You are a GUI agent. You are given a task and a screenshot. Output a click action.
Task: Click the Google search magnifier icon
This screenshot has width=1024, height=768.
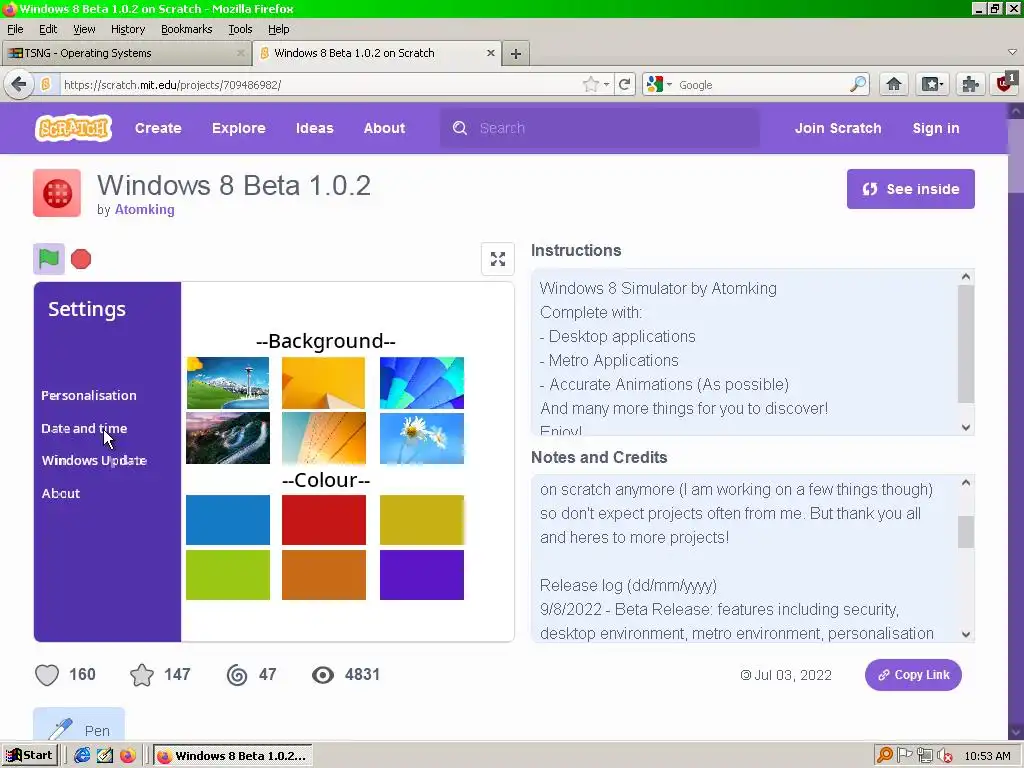tap(857, 84)
